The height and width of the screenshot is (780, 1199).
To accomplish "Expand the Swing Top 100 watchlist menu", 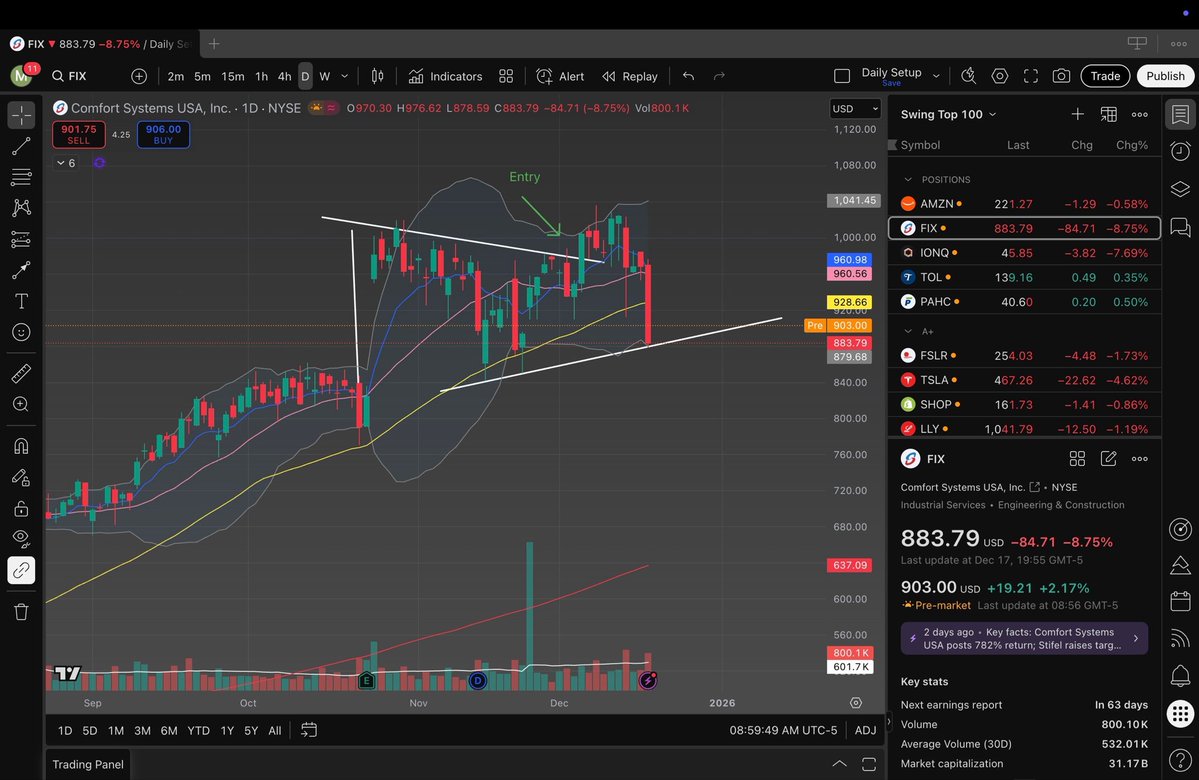I will (949, 114).
